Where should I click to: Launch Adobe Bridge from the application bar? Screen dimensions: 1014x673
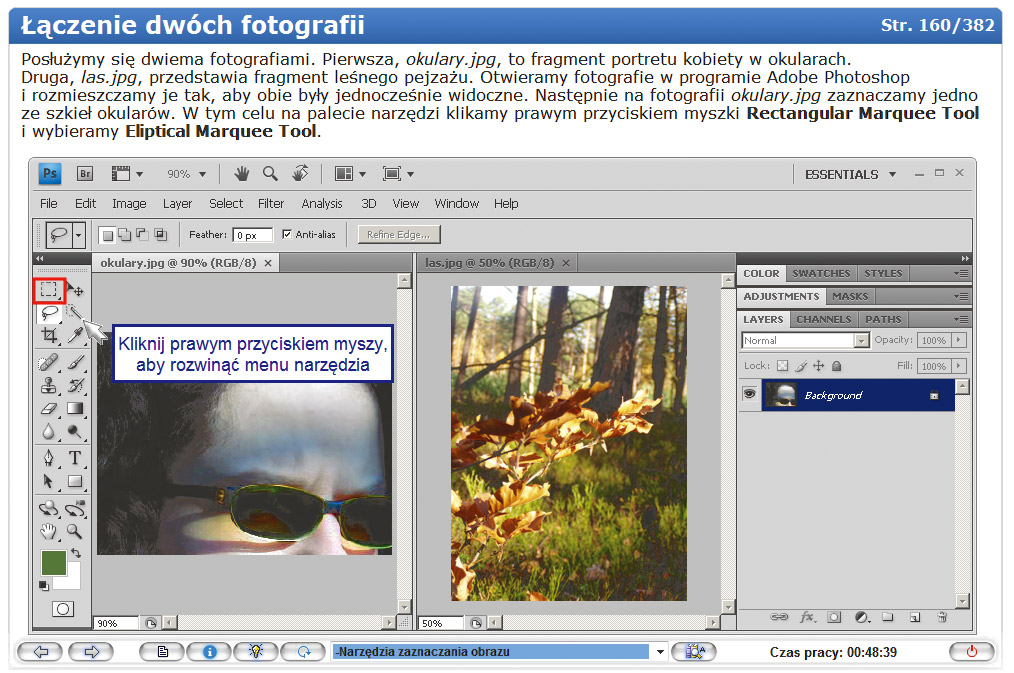pyautogui.click(x=85, y=173)
